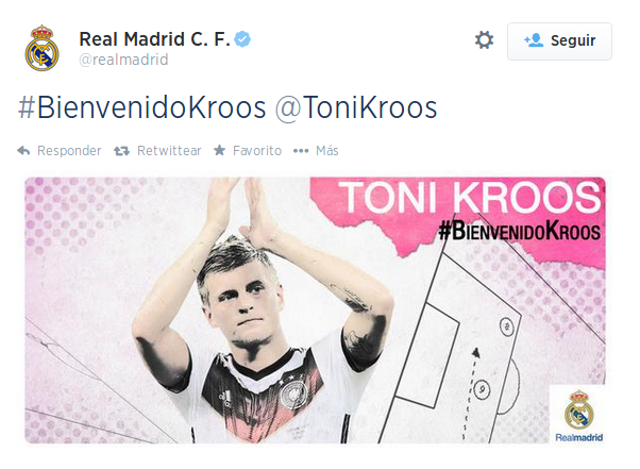Follow the account with the Seguir button
The image size is (640, 469).
(559, 41)
